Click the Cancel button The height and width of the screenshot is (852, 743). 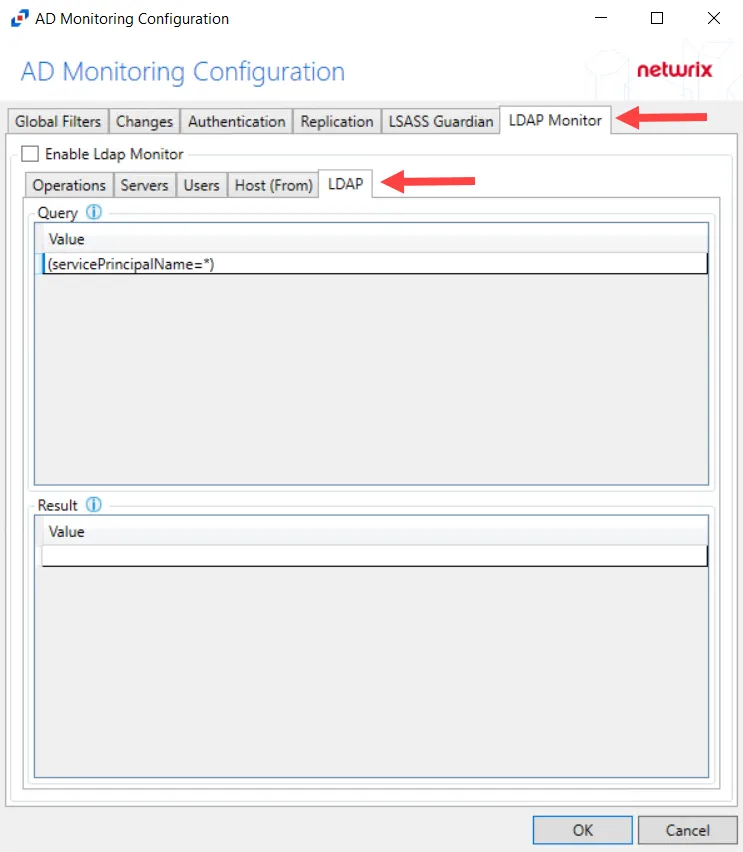point(688,830)
